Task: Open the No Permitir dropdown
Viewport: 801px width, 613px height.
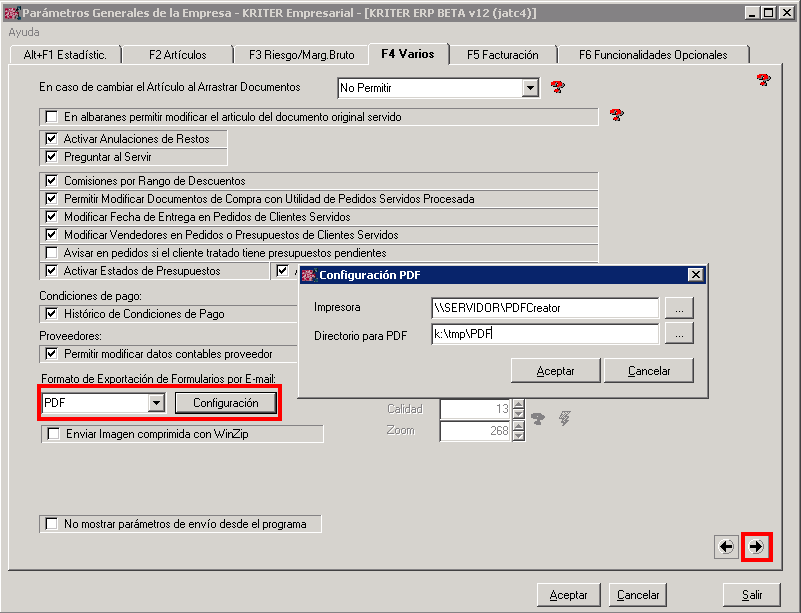Action: (530, 88)
